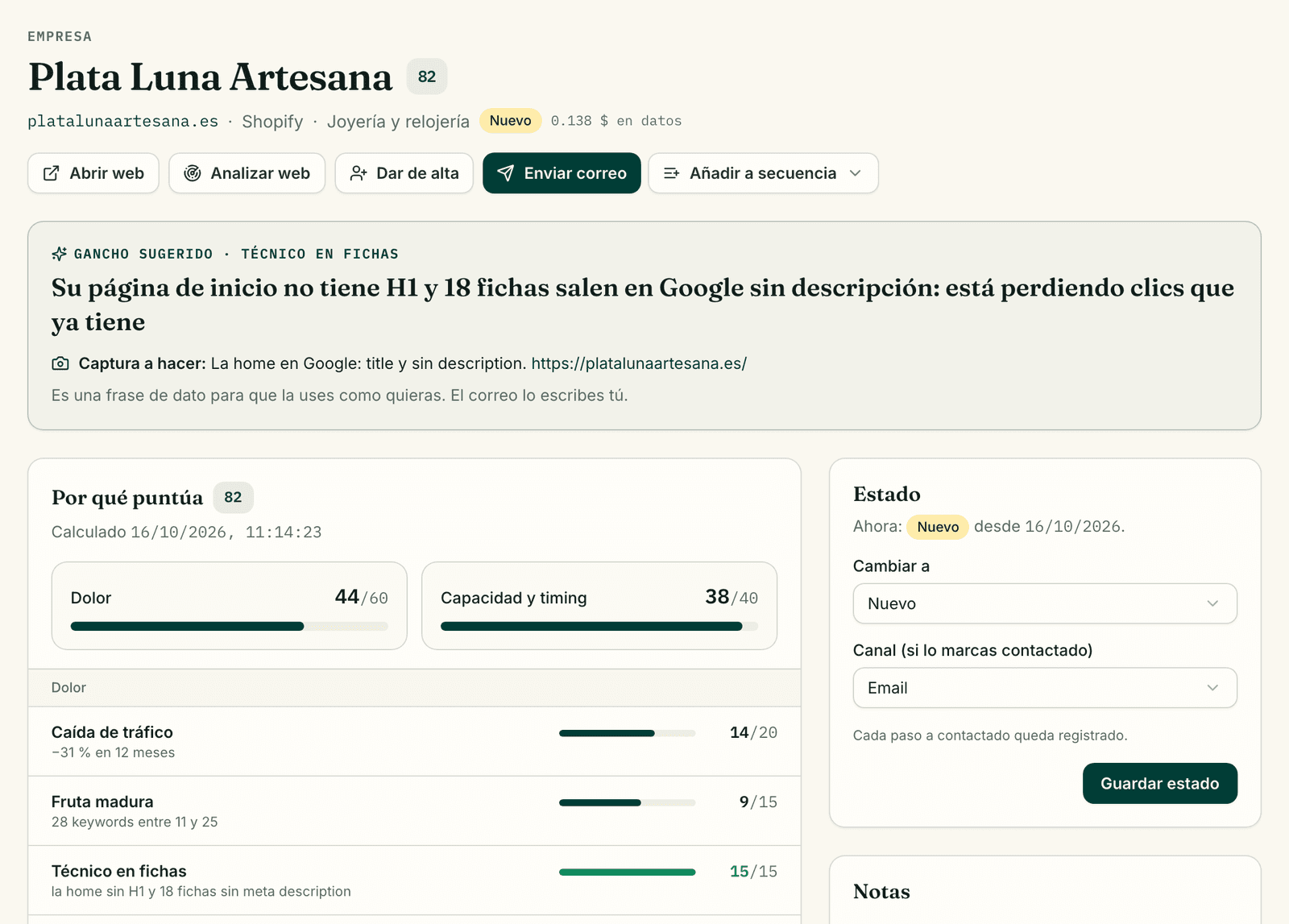Image resolution: width=1289 pixels, height=924 pixels.
Task: Click the '−31 % en 12 meses' subtitle
Action: 113,752
